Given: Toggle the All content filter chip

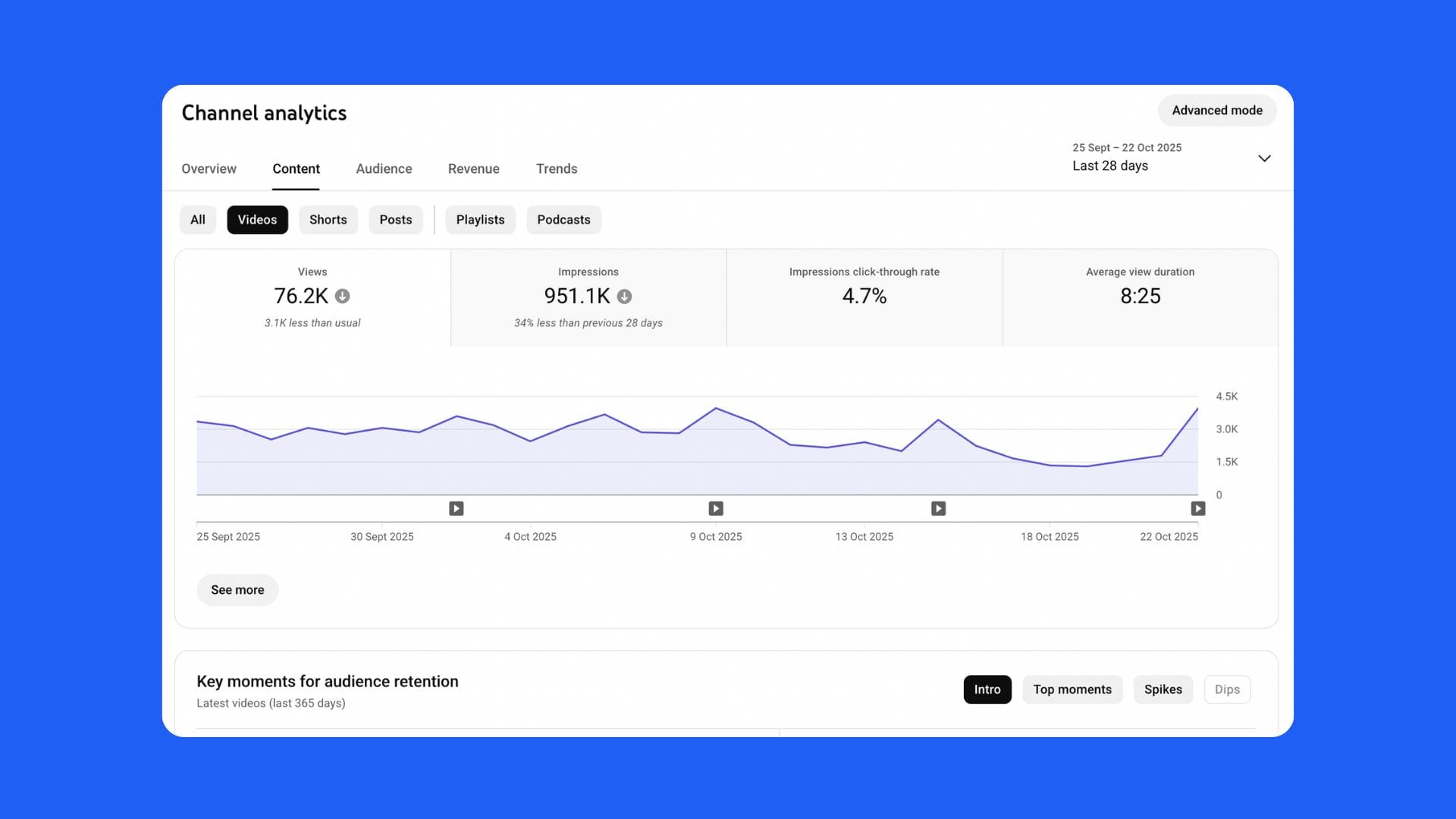Looking at the screenshot, I should 198,220.
